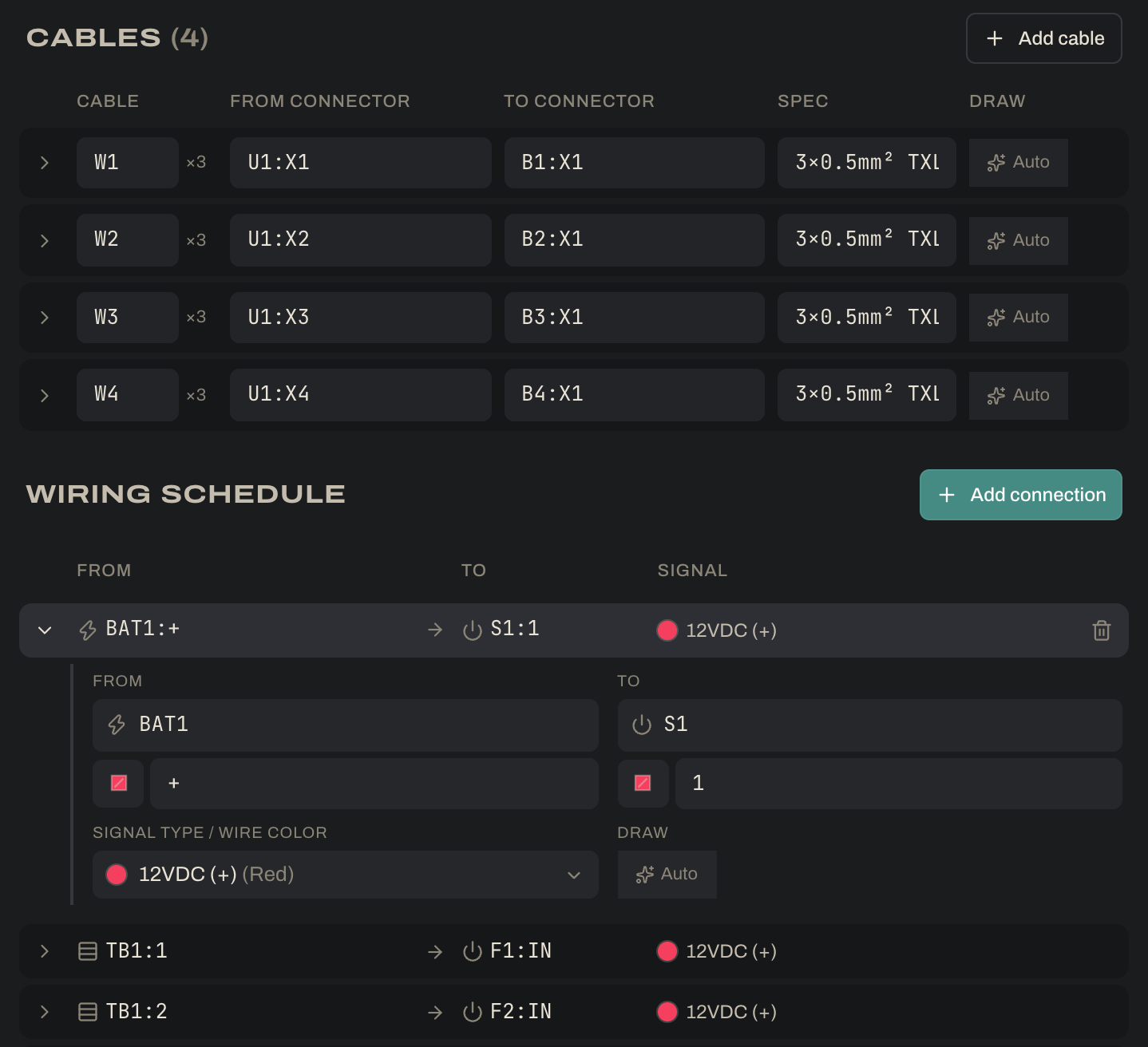Click the B1:X1 to connector field
Screen dimensions: 1148x1047
pos(635,163)
